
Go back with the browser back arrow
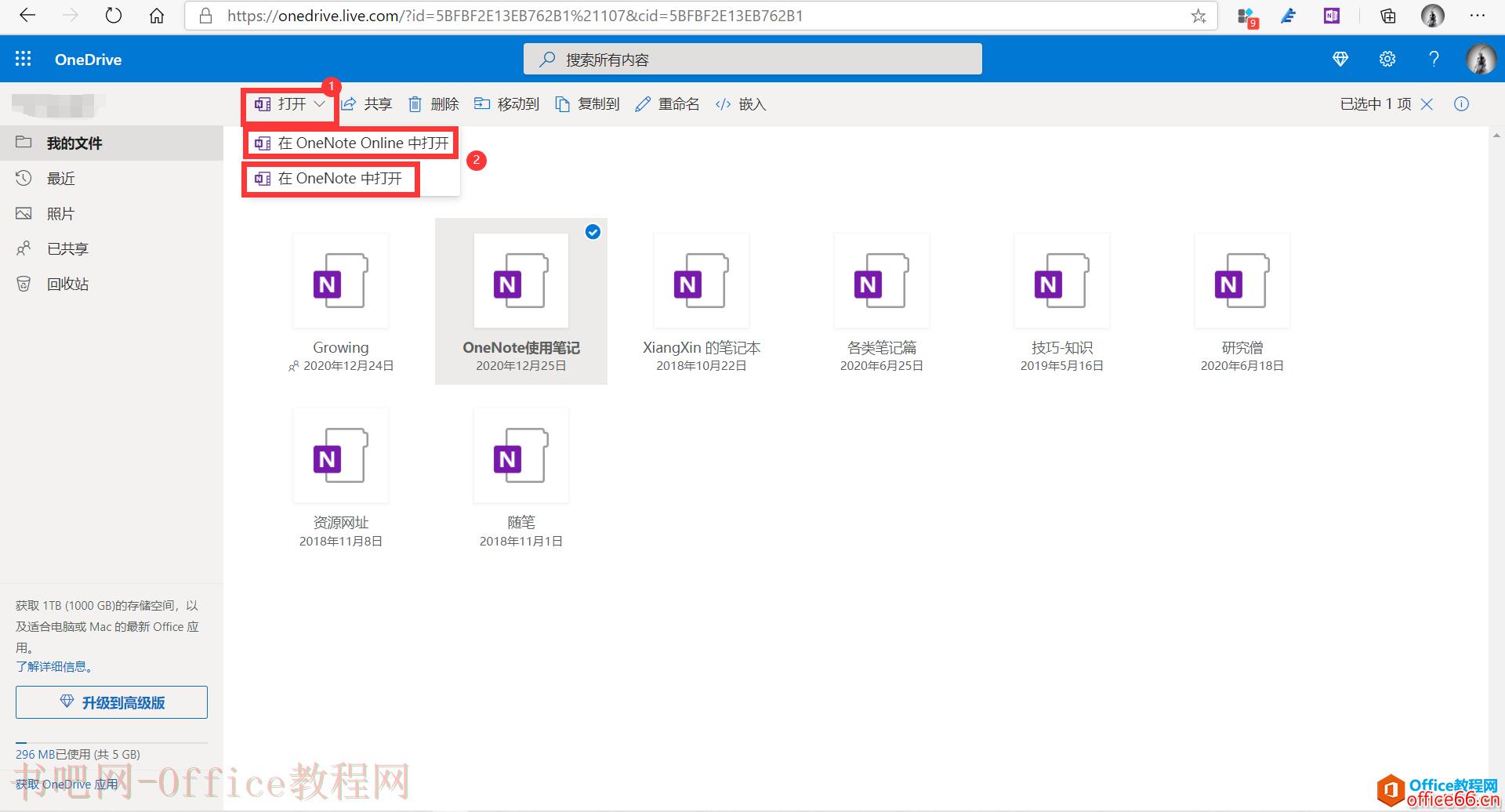point(27,16)
